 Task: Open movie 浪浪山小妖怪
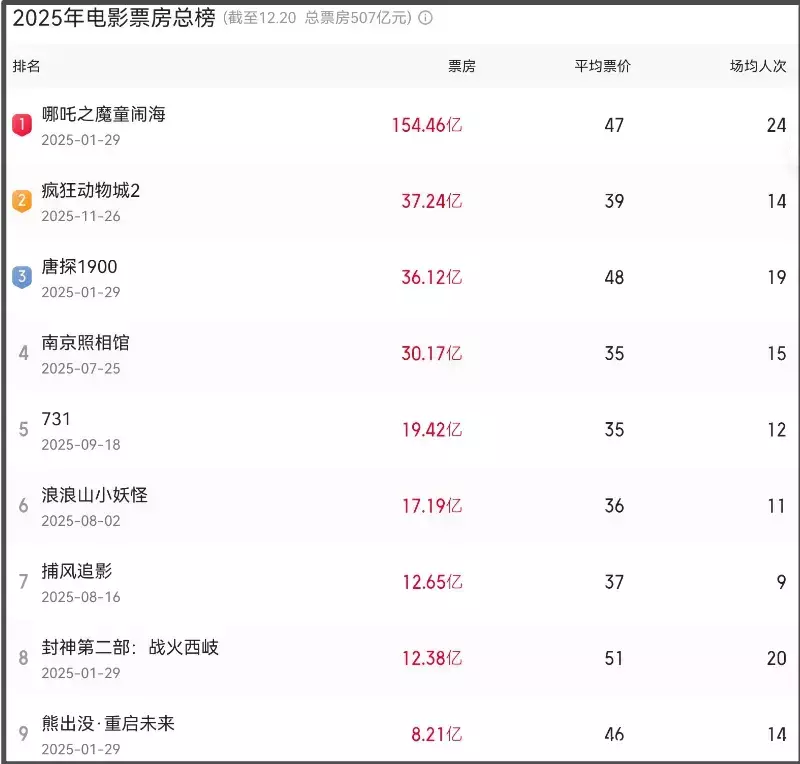pos(94,495)
